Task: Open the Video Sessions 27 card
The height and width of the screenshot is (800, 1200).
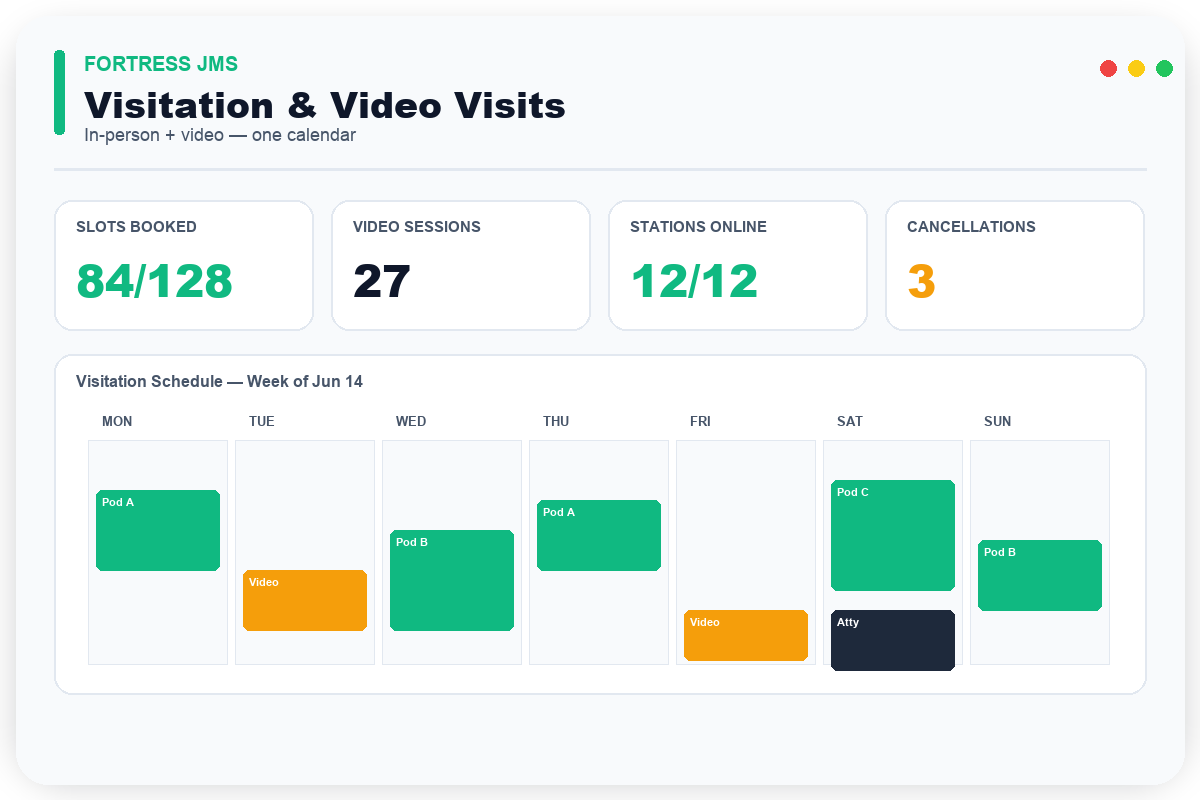Action: coord(461,265)
